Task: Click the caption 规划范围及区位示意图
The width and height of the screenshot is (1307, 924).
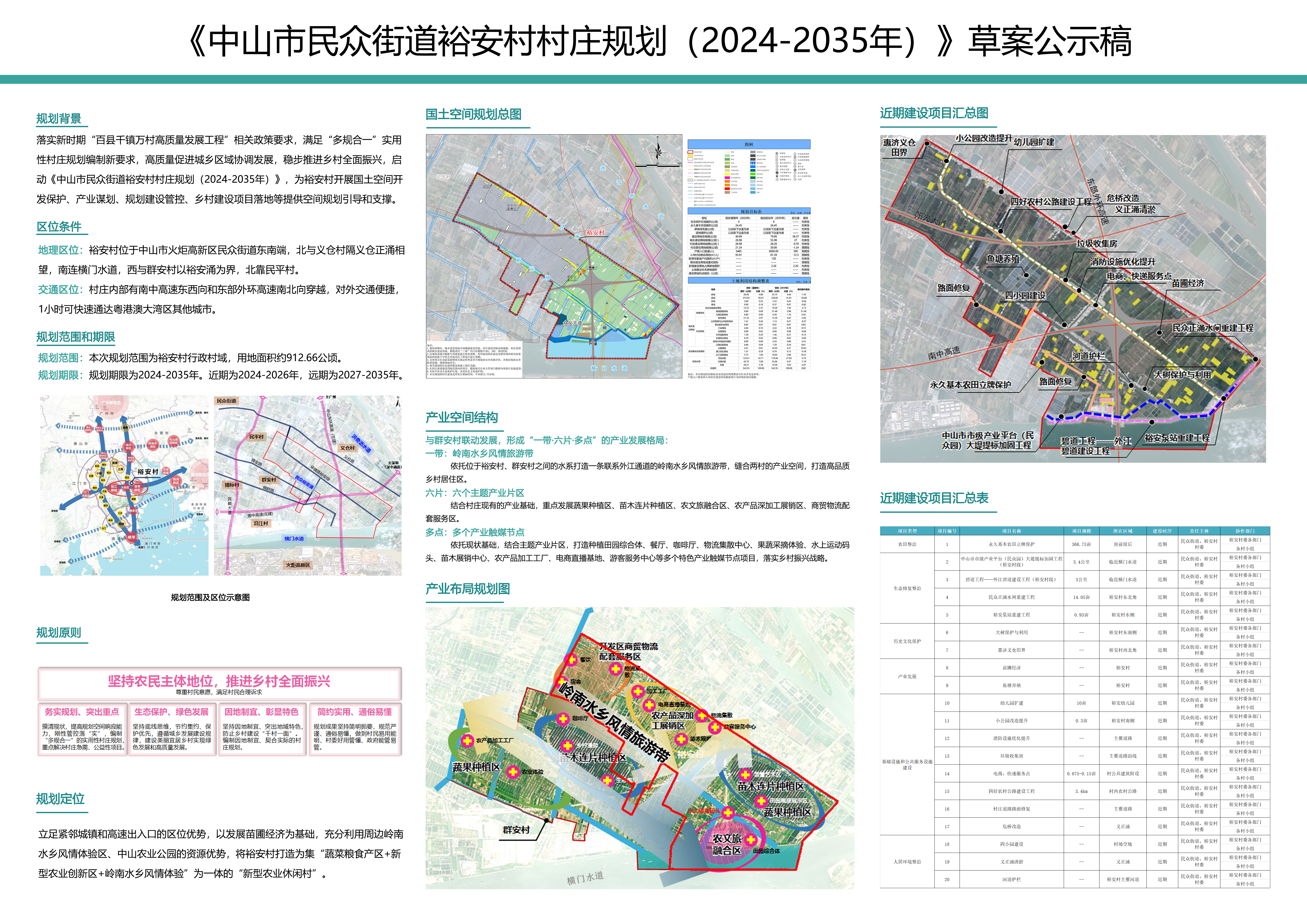Action: point(211,597)
